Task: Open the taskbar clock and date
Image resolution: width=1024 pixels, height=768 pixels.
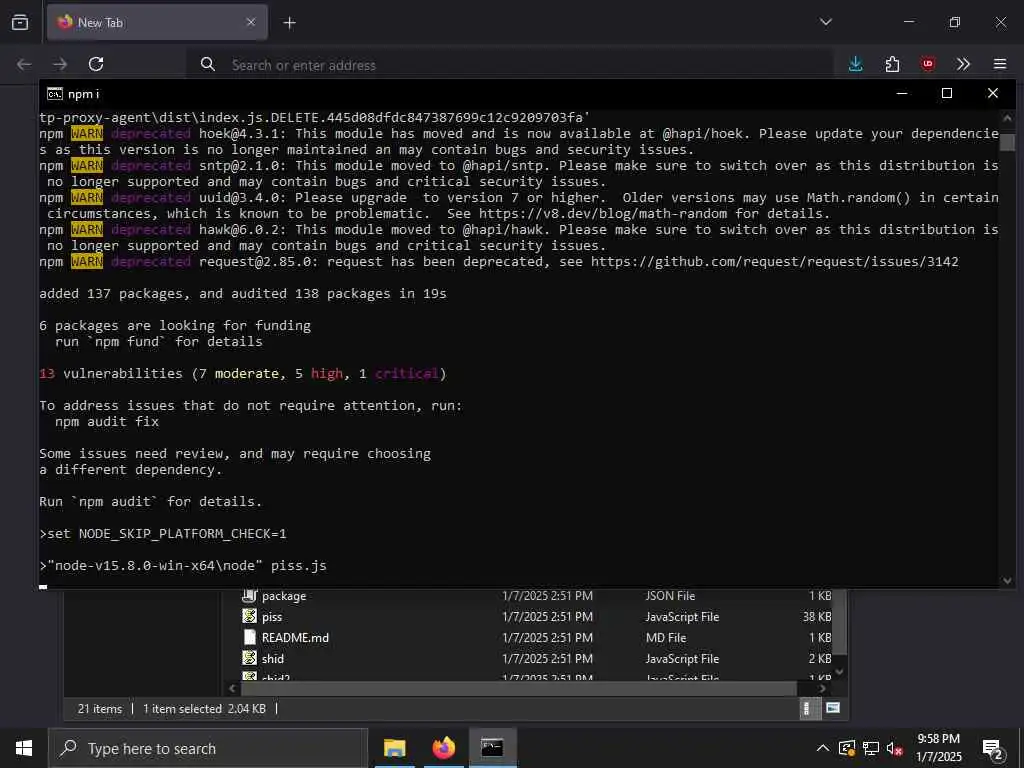Action: point(938,748)
